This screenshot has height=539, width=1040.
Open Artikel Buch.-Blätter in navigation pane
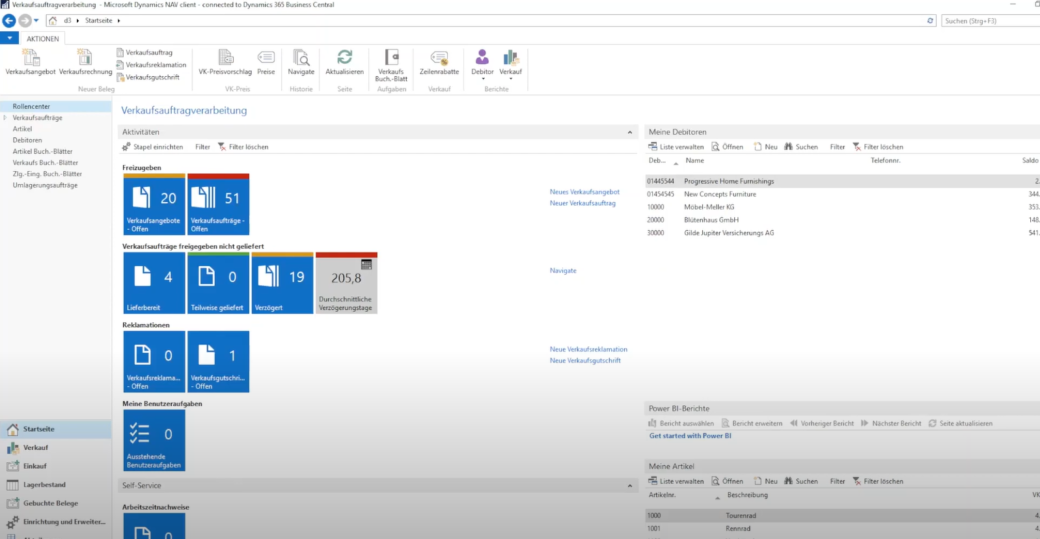(42, 151)
